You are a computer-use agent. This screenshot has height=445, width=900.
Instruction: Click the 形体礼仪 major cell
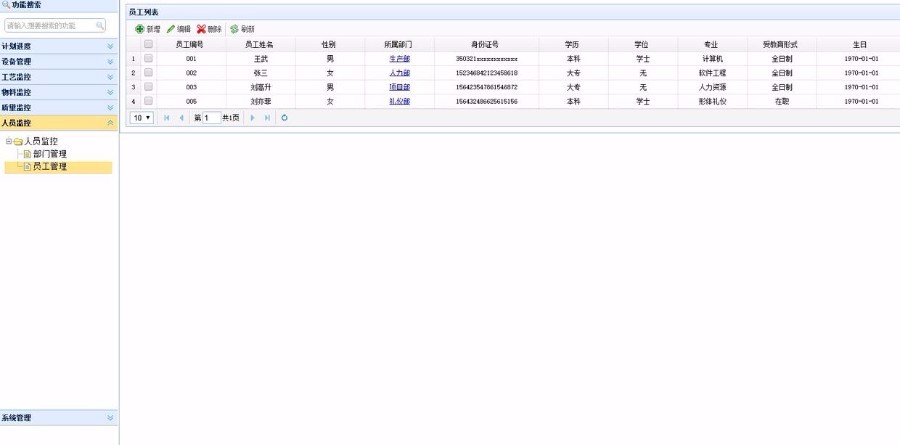712,101
